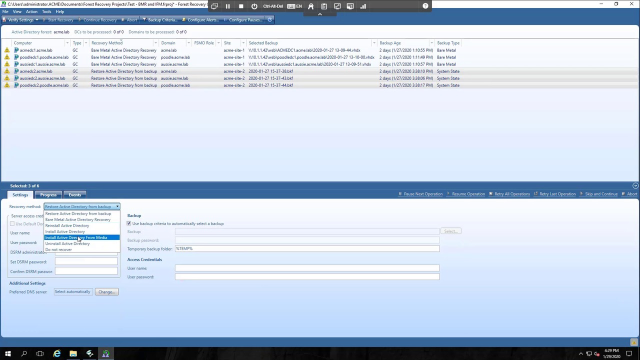The height and width of the screenshot is (360, 640).
Task: Switch to the Progress tab
Action: [x=48, y=195]
